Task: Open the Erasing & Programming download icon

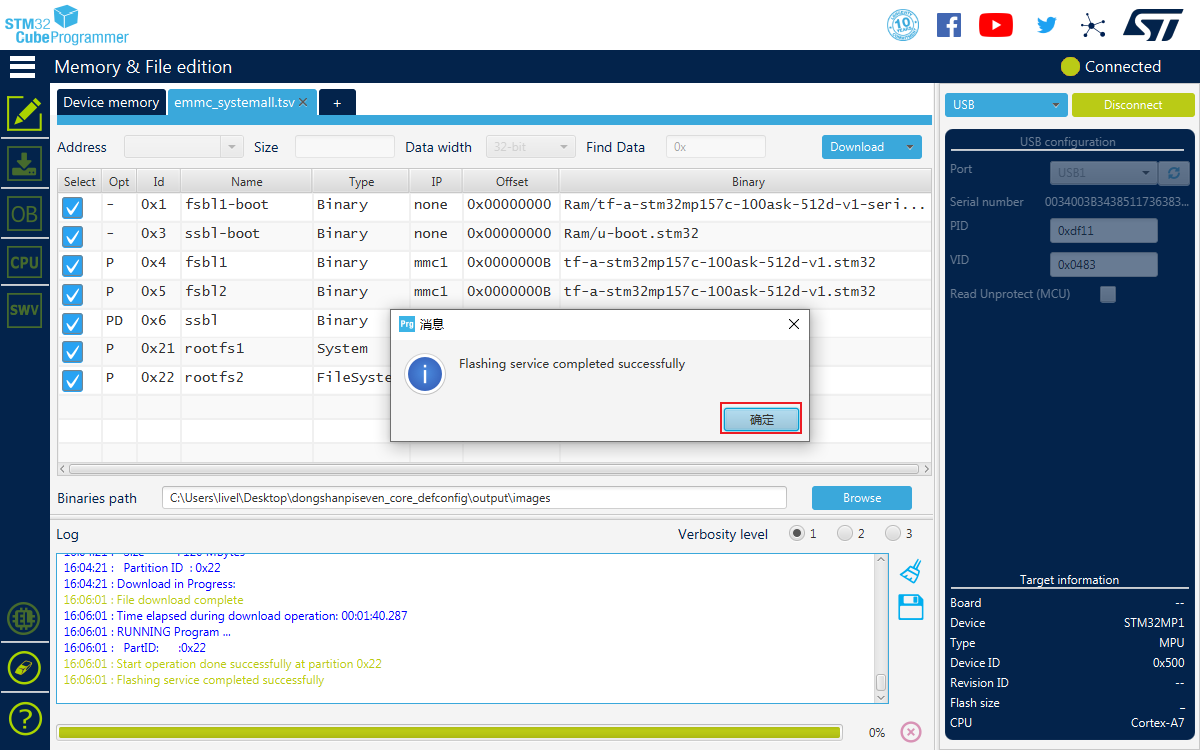Action: pos(24,163)
